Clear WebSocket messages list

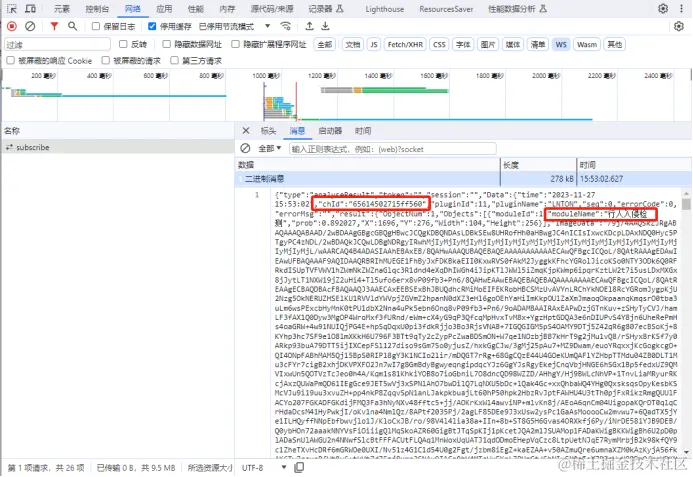tap(245, 149)
